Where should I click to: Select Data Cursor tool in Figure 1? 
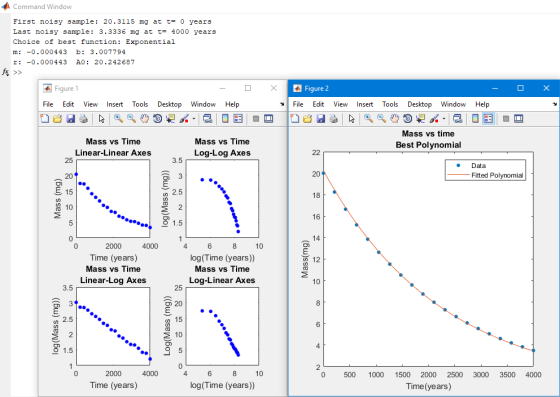171,119
